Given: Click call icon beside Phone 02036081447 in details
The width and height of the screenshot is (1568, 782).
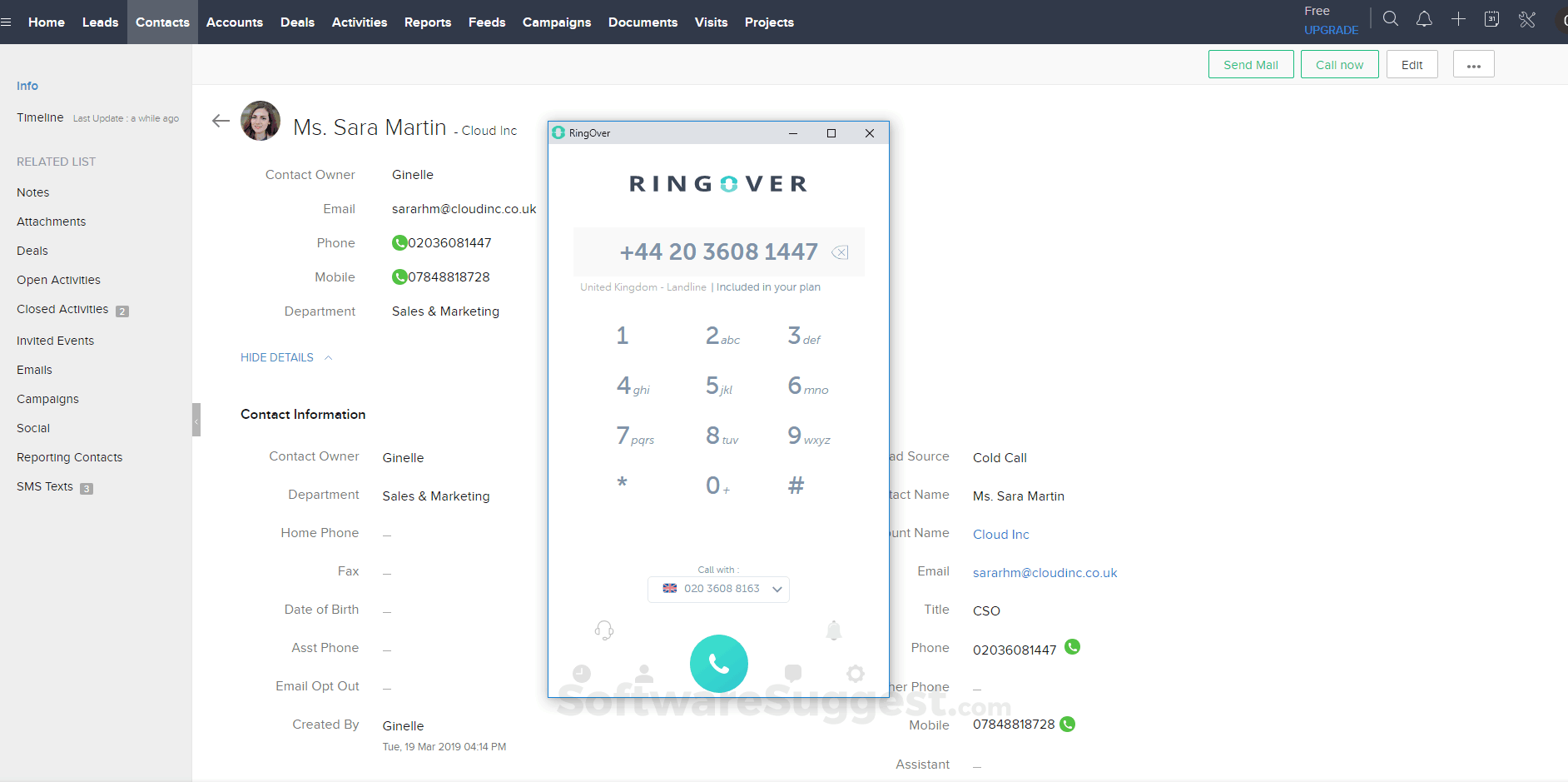Looking at the screenshot, I should click(1073, 647).
